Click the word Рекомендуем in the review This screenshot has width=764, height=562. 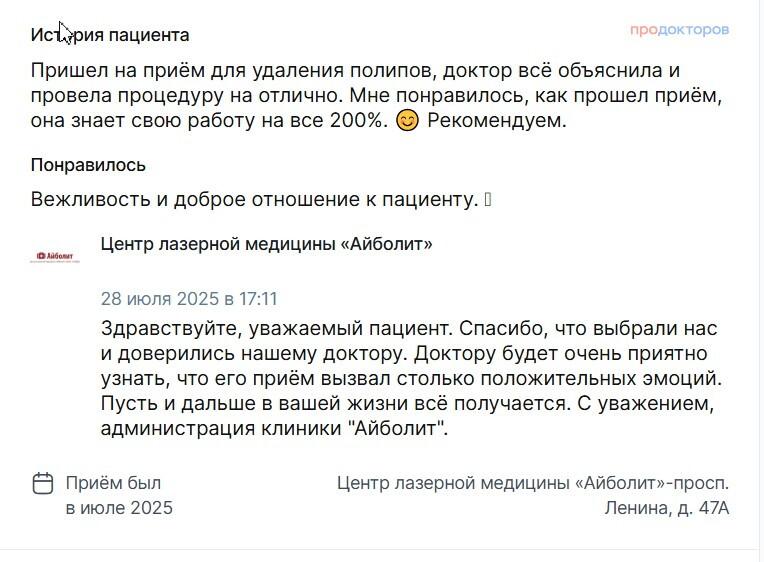pyautogui.click(x=497, y=120)
